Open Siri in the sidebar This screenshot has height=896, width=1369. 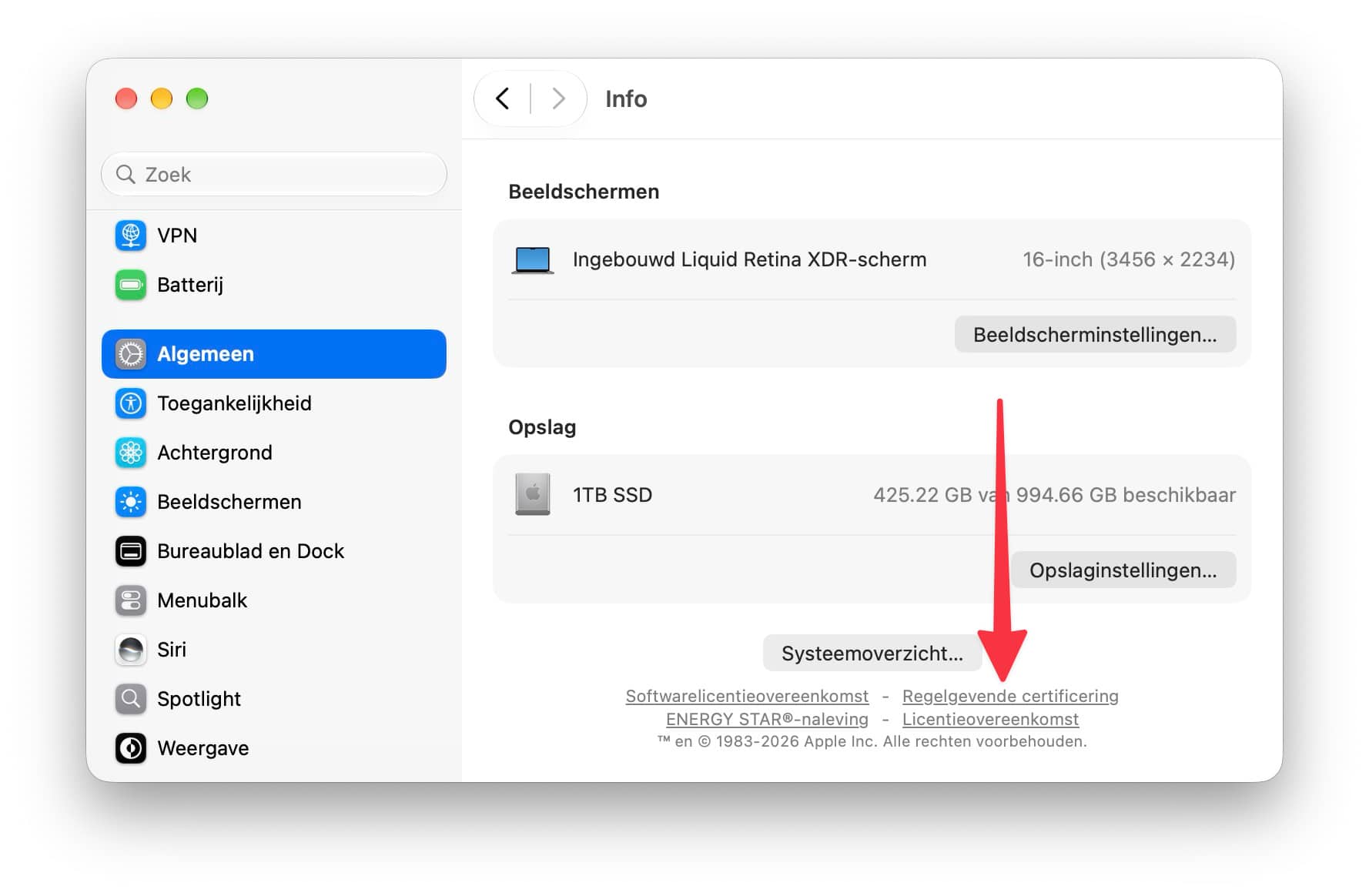[x=274, y=650]
